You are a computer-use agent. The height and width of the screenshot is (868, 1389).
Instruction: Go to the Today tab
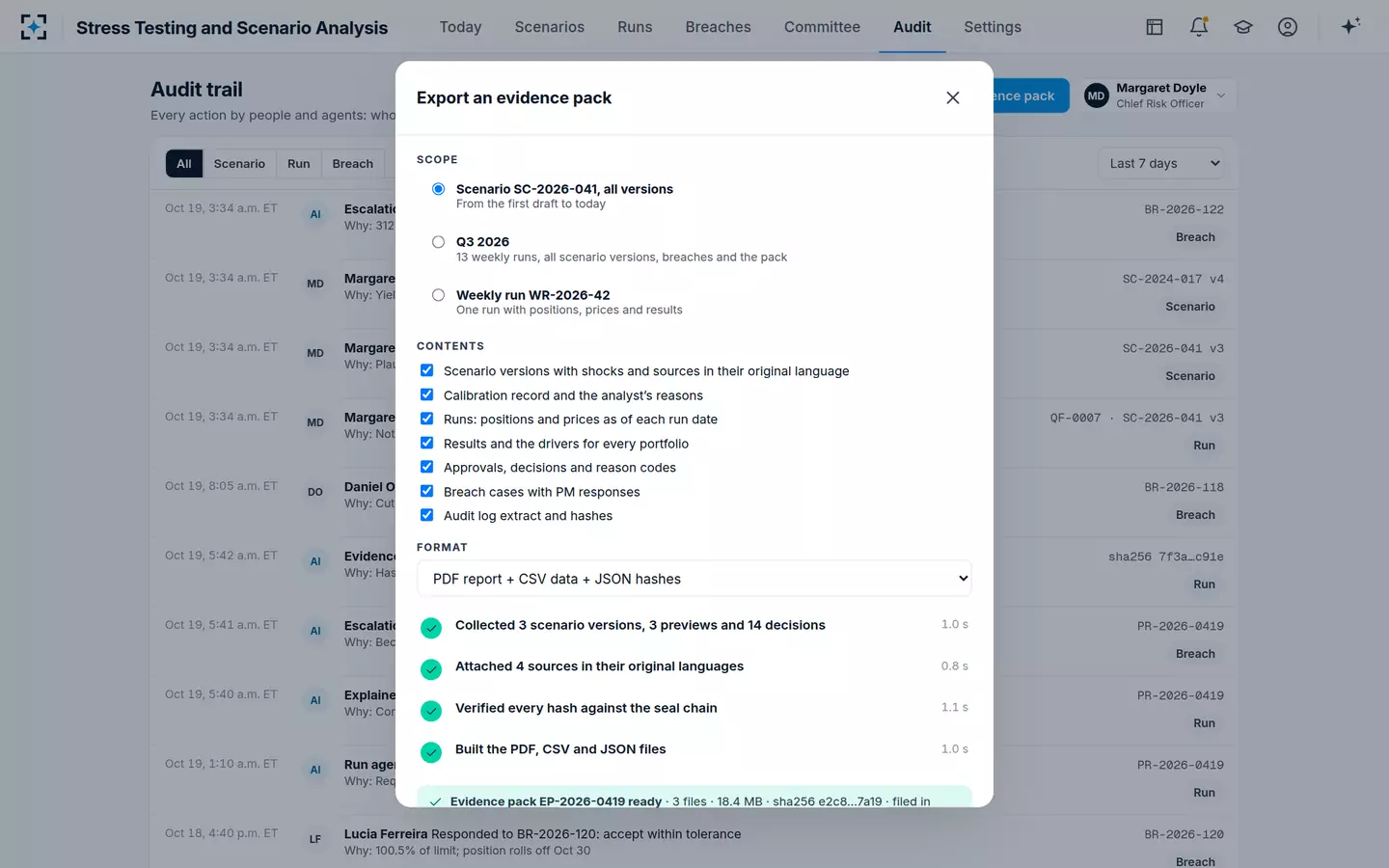click(460, 27)
